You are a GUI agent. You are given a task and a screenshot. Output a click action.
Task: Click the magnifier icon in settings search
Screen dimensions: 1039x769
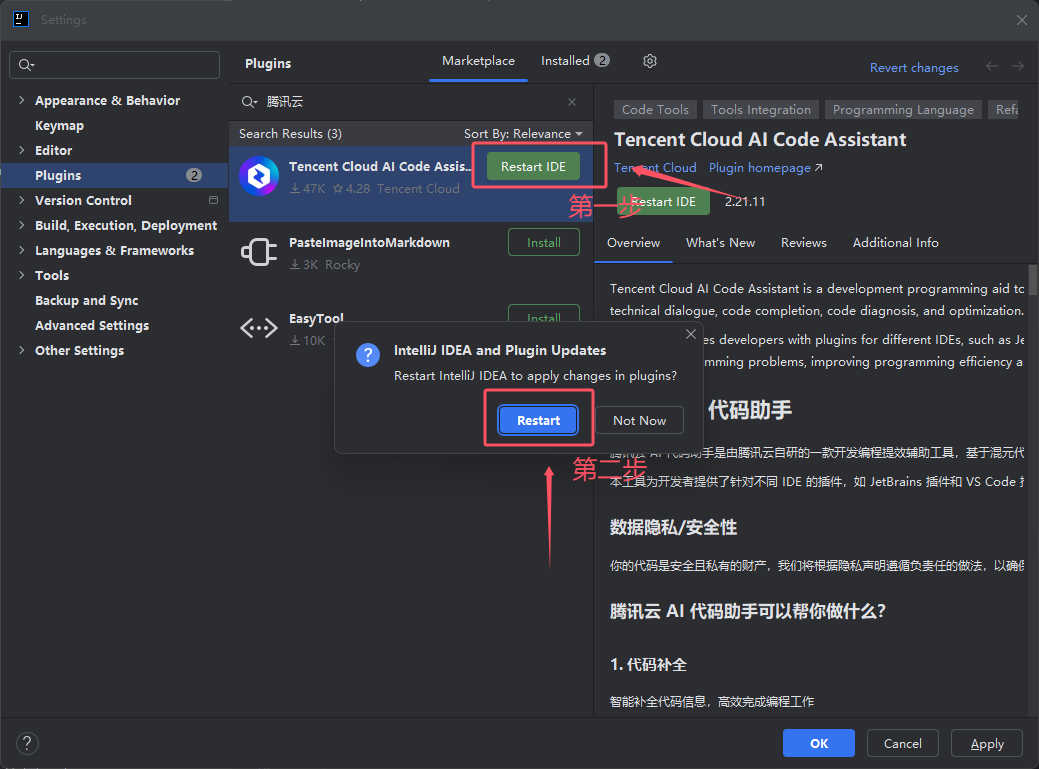point(26,65)
